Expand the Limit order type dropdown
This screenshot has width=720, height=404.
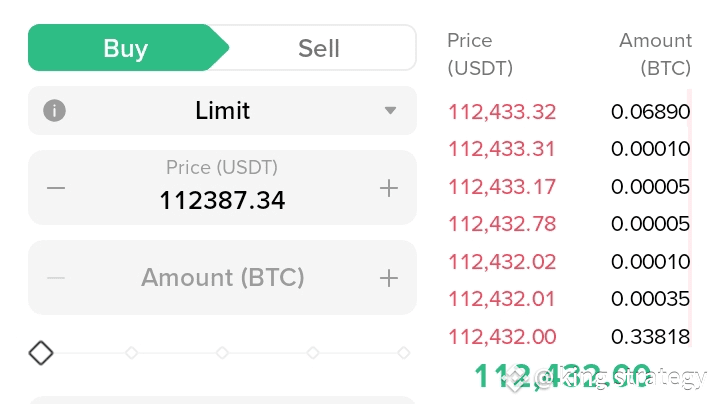(x=222, y=111)
